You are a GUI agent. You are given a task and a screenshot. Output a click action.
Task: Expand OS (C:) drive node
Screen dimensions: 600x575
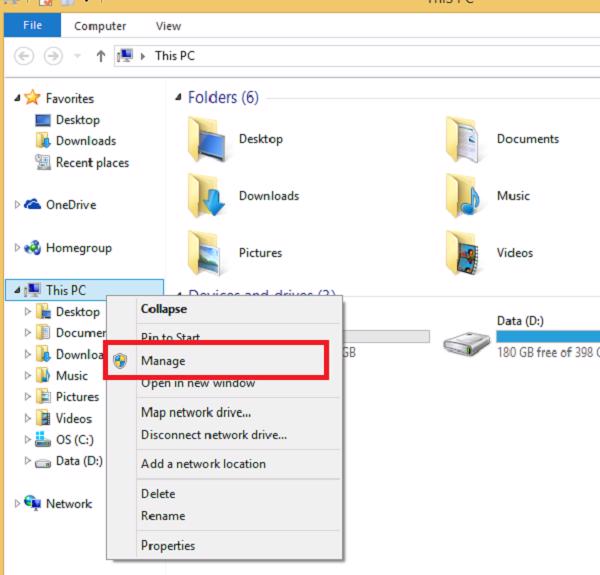pyautogui.click(x=28, y=440)
